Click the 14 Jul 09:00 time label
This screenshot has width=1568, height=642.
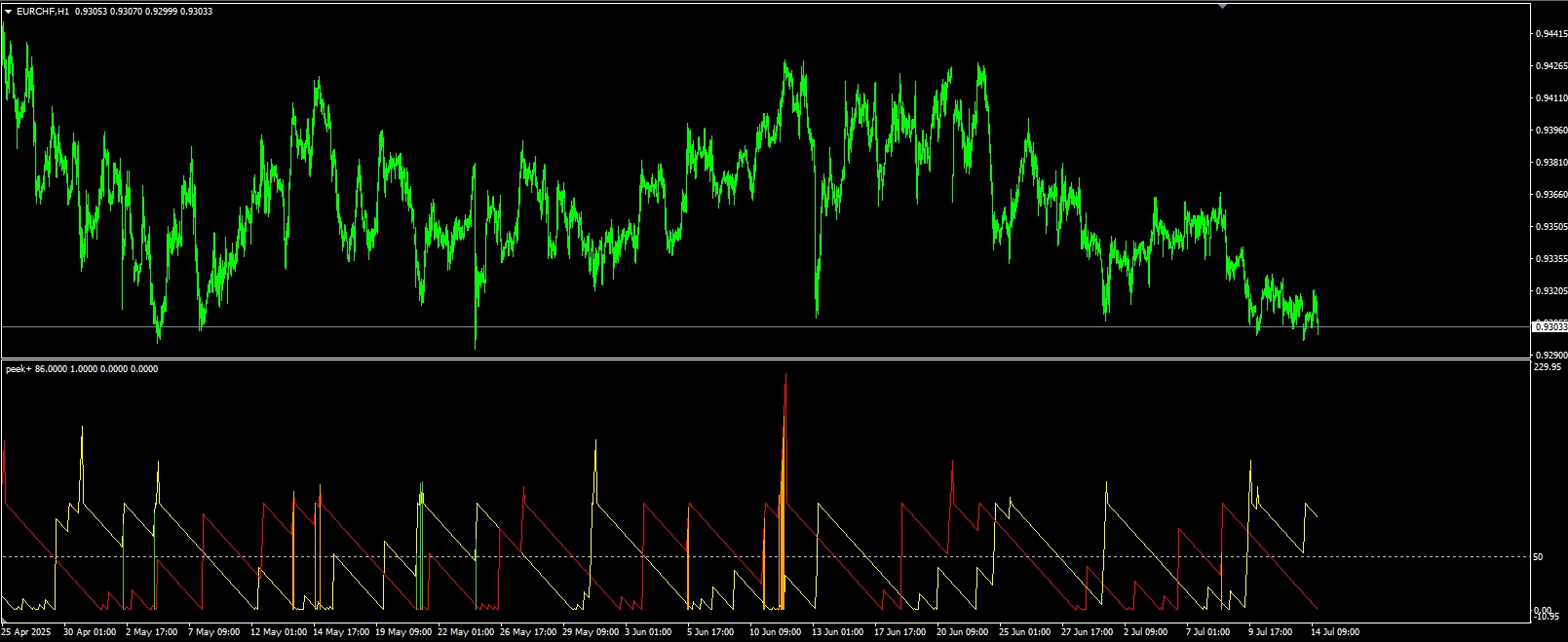click(1335, 632)
